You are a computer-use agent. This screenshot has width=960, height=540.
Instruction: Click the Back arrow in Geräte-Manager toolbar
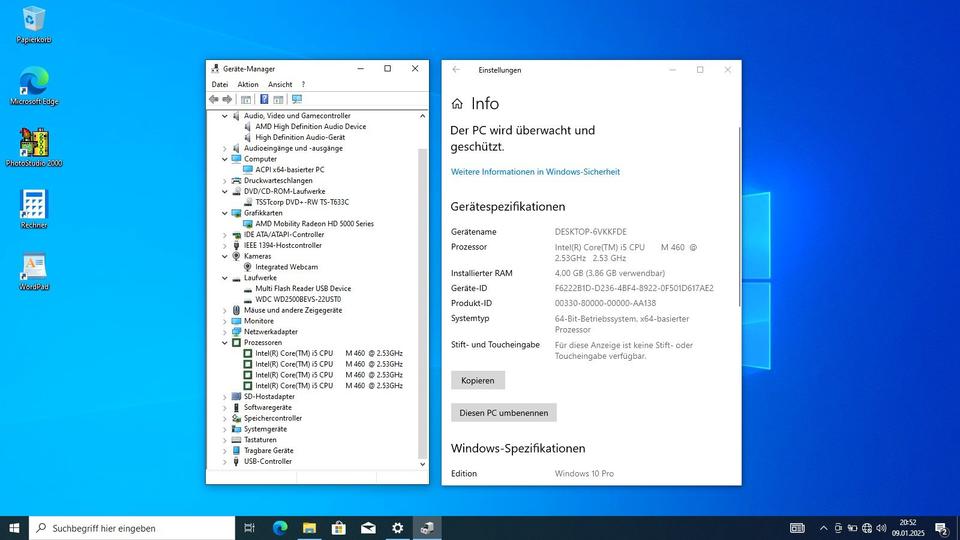[214, 99]
